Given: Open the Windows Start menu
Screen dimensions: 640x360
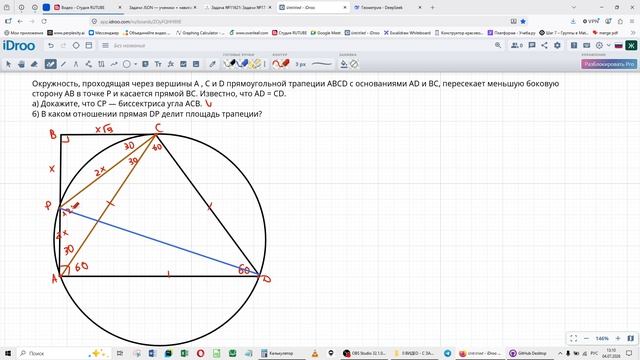Looking at the screenshot, I should (x=8, y=353).
